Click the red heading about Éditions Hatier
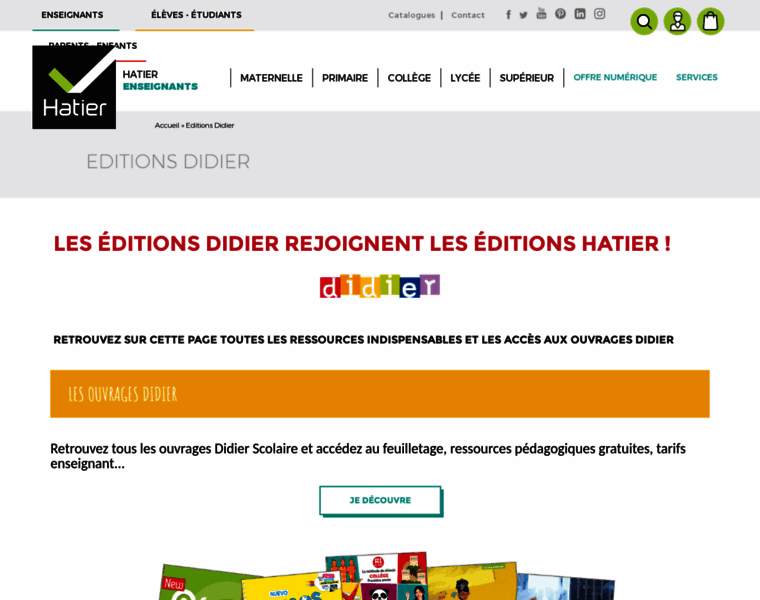 tap(362, 243)
